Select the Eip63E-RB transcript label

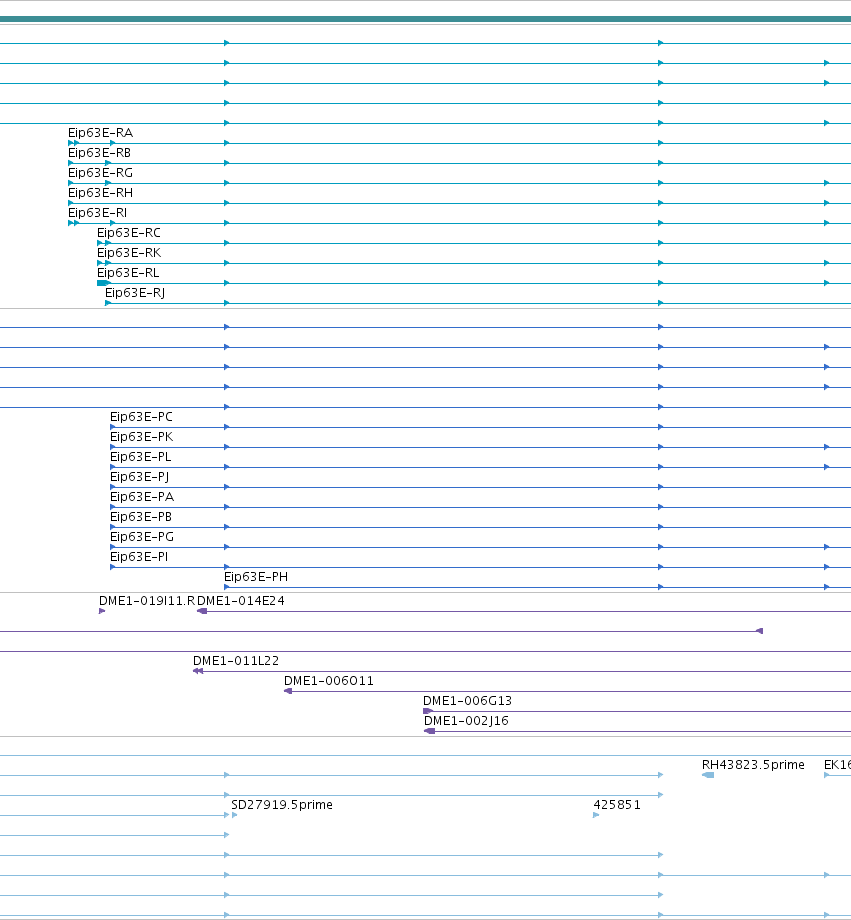99,153
